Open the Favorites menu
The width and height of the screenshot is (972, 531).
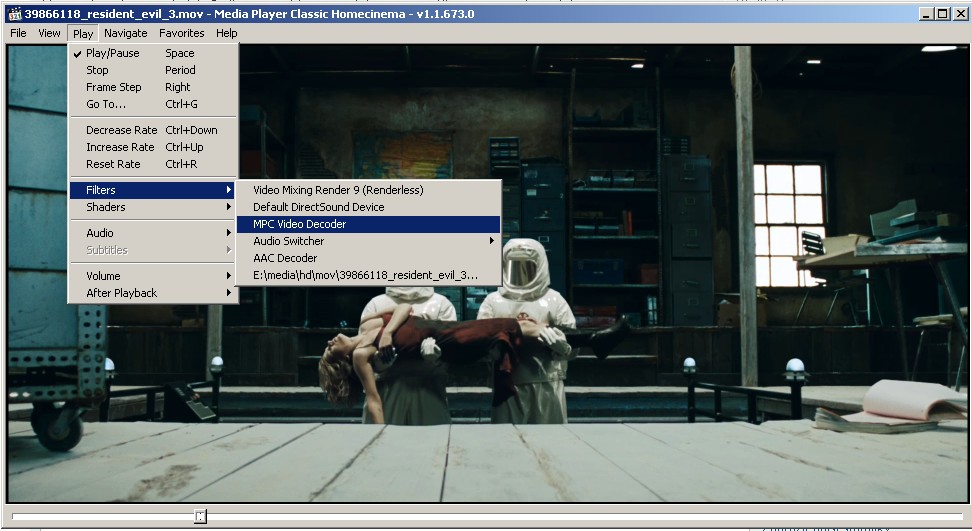[x=182, y=33]
